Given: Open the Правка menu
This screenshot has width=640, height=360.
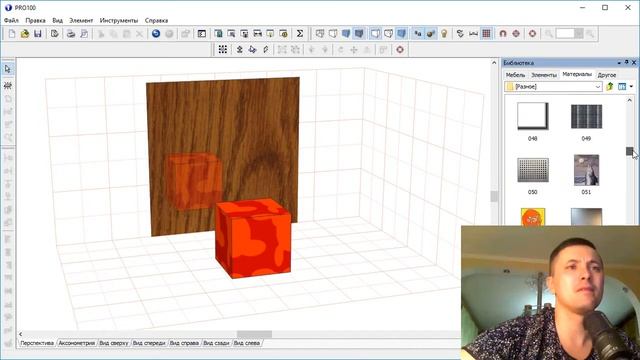Looking at the screenshot, I should coord(36,20).
